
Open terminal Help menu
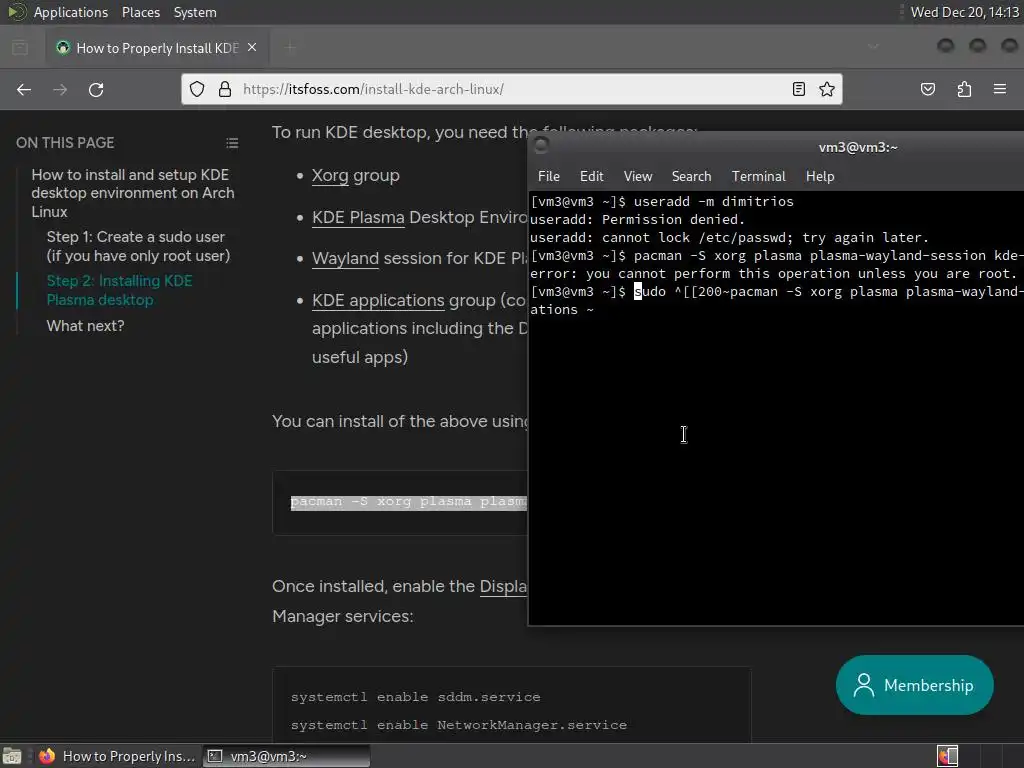point(820,176)
